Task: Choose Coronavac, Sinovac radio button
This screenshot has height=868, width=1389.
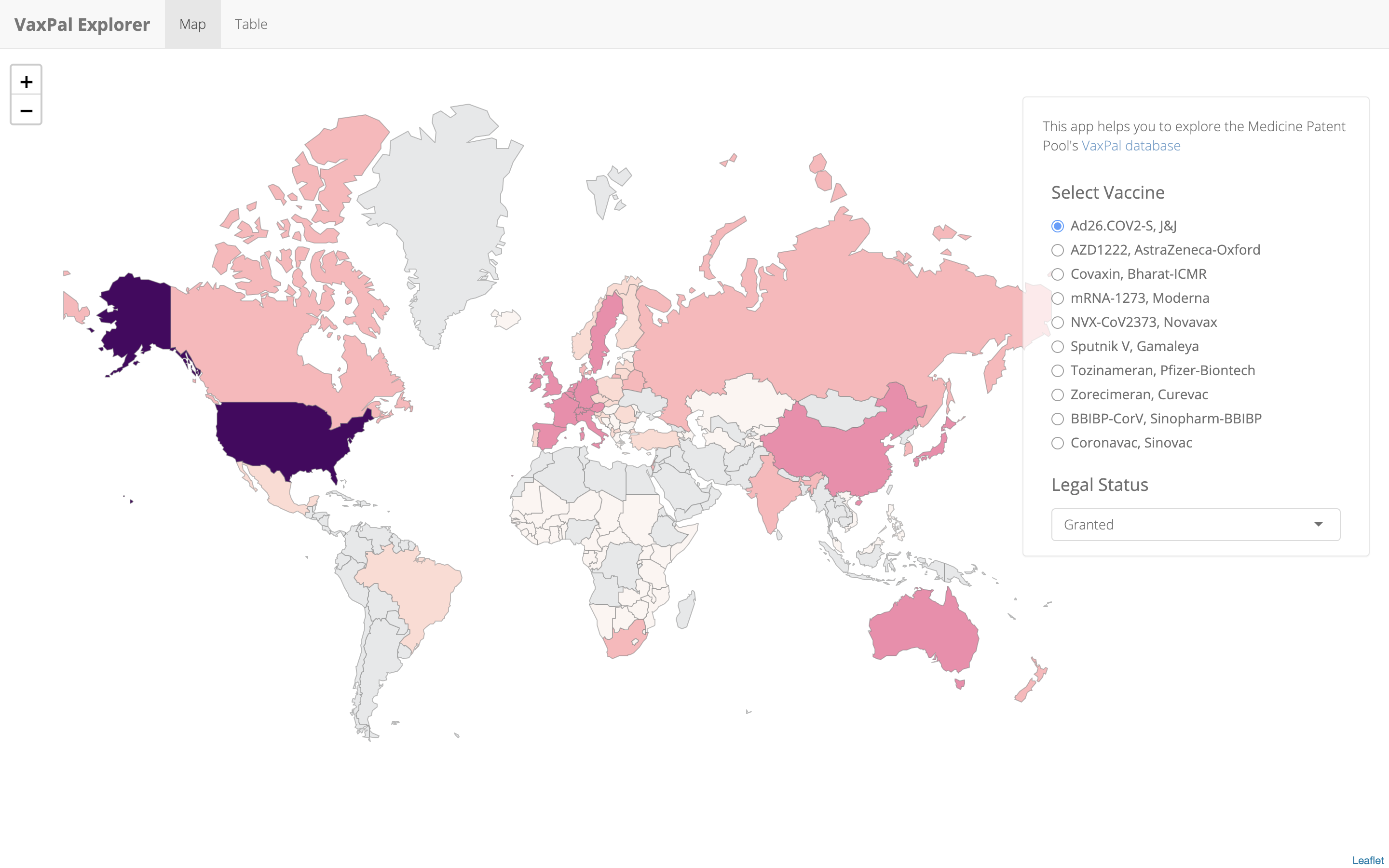Action: (1057, 443)
